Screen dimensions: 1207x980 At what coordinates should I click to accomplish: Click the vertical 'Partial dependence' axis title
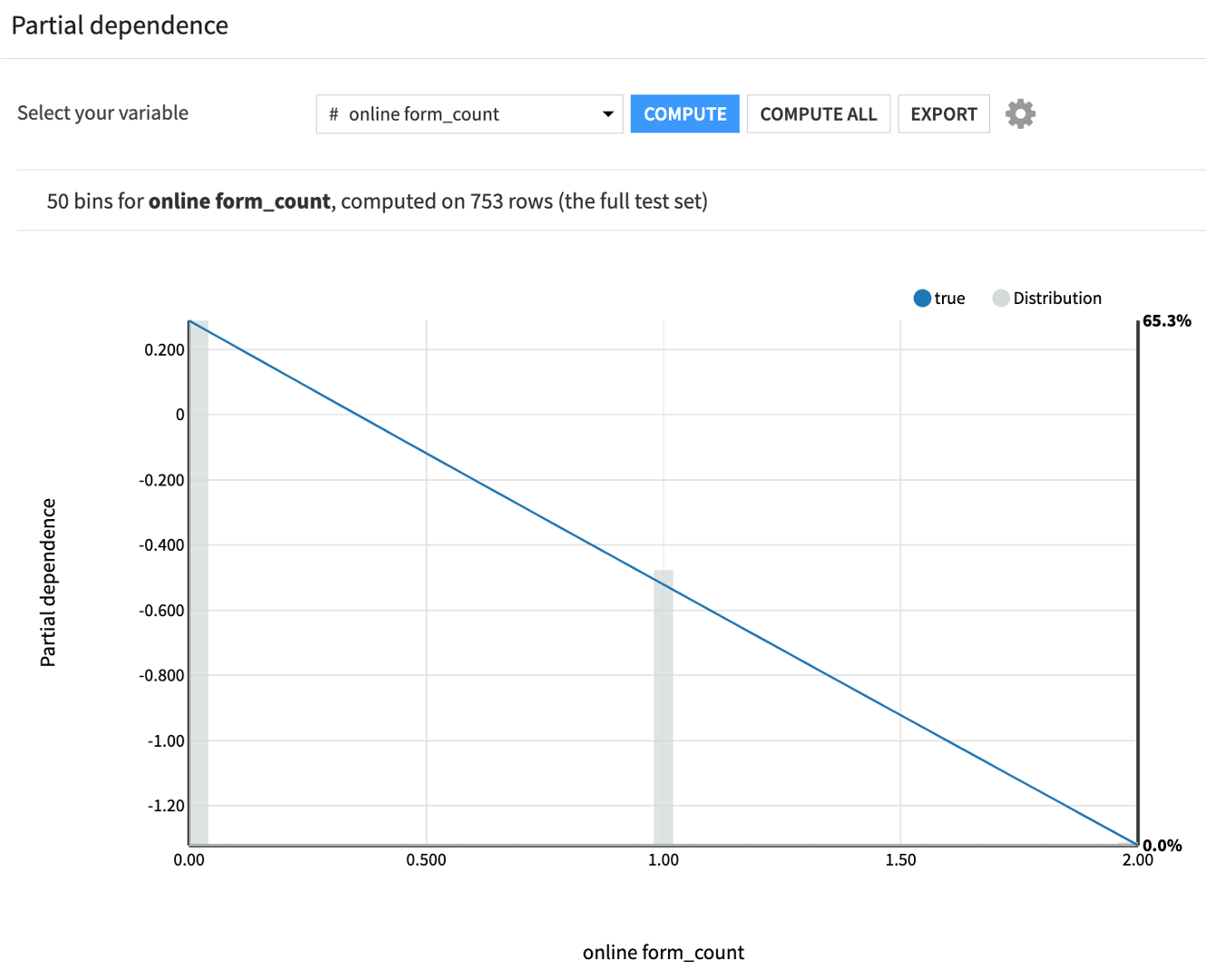[48, 583]
